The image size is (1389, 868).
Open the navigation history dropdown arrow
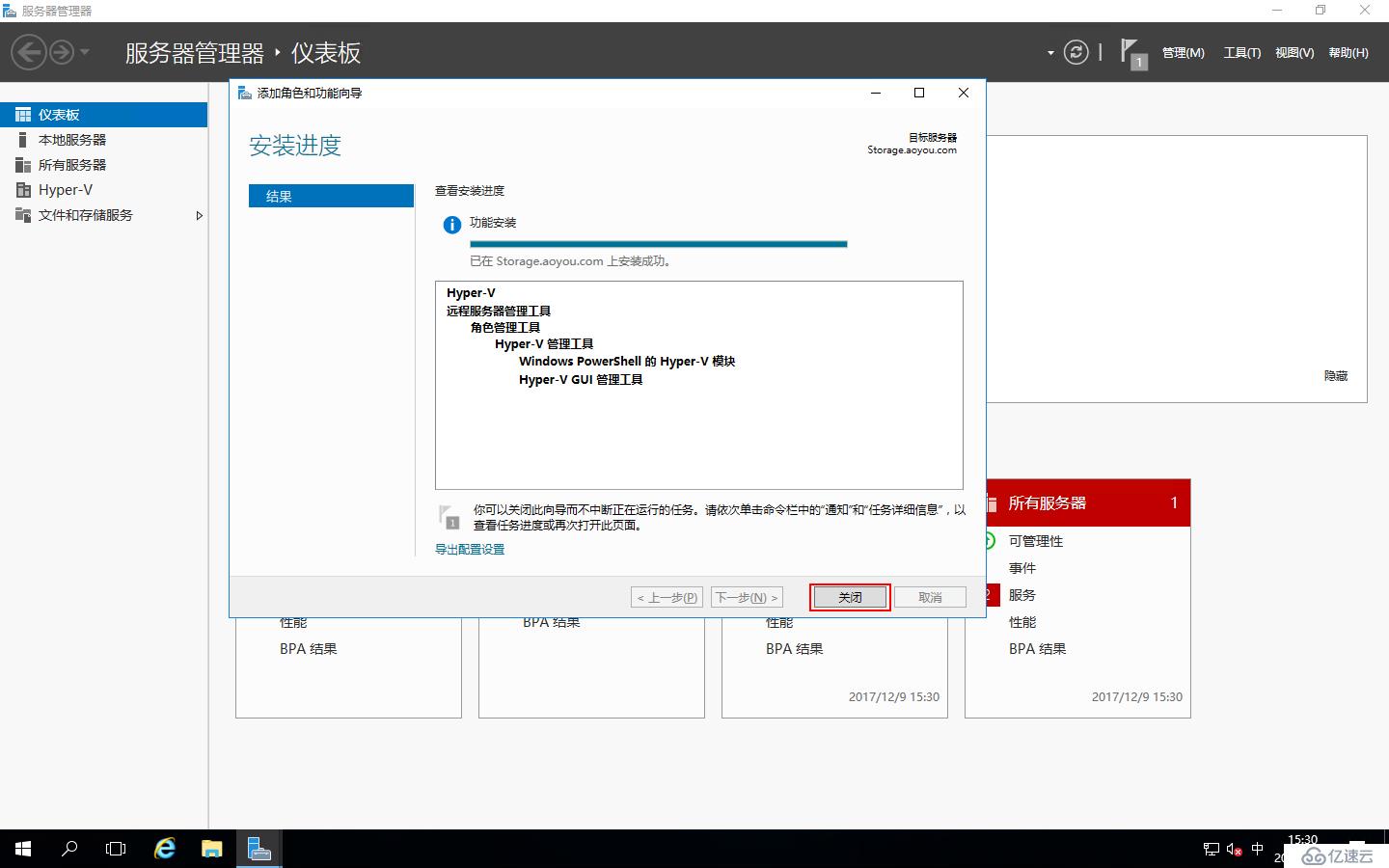point(85,52)
